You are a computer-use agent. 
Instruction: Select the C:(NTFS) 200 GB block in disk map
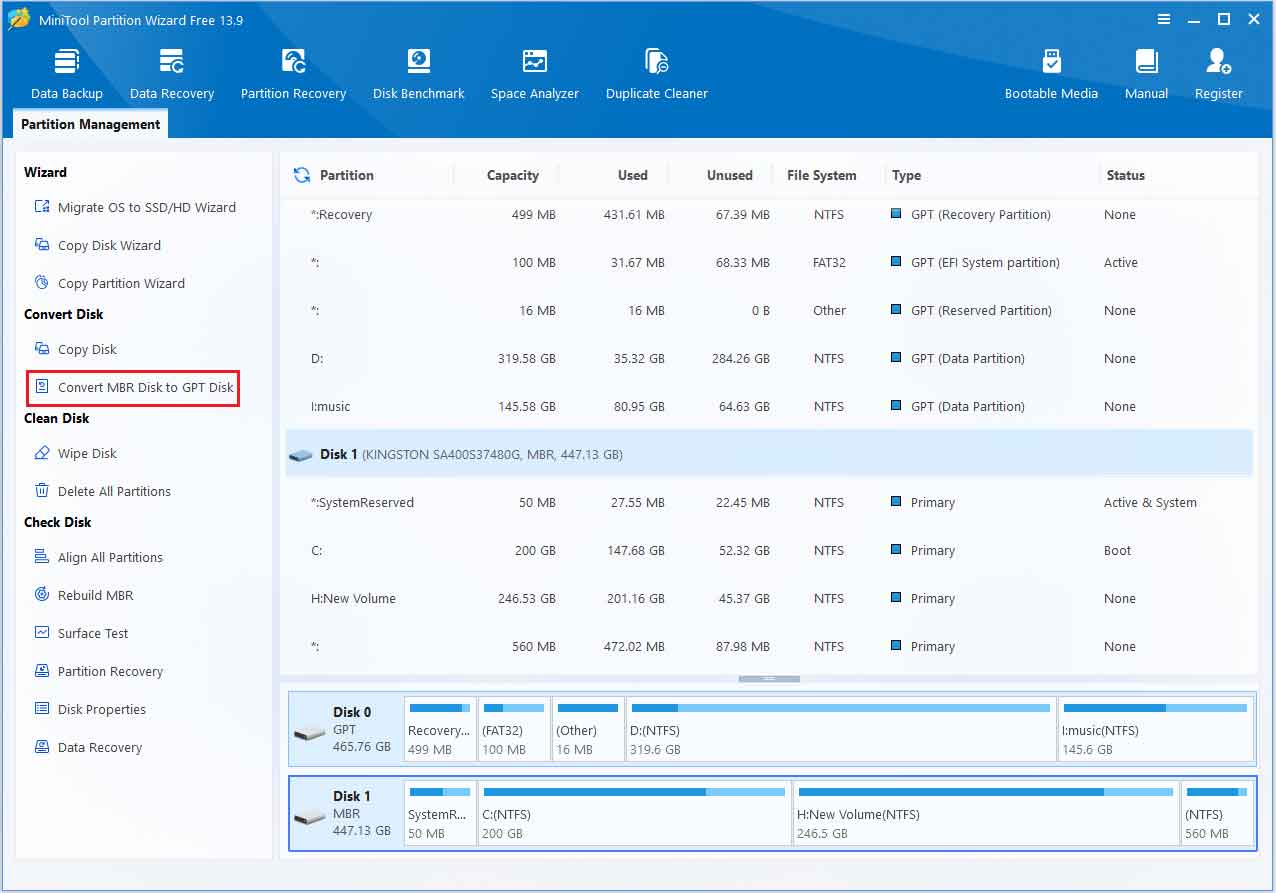[x=635, y=814]
